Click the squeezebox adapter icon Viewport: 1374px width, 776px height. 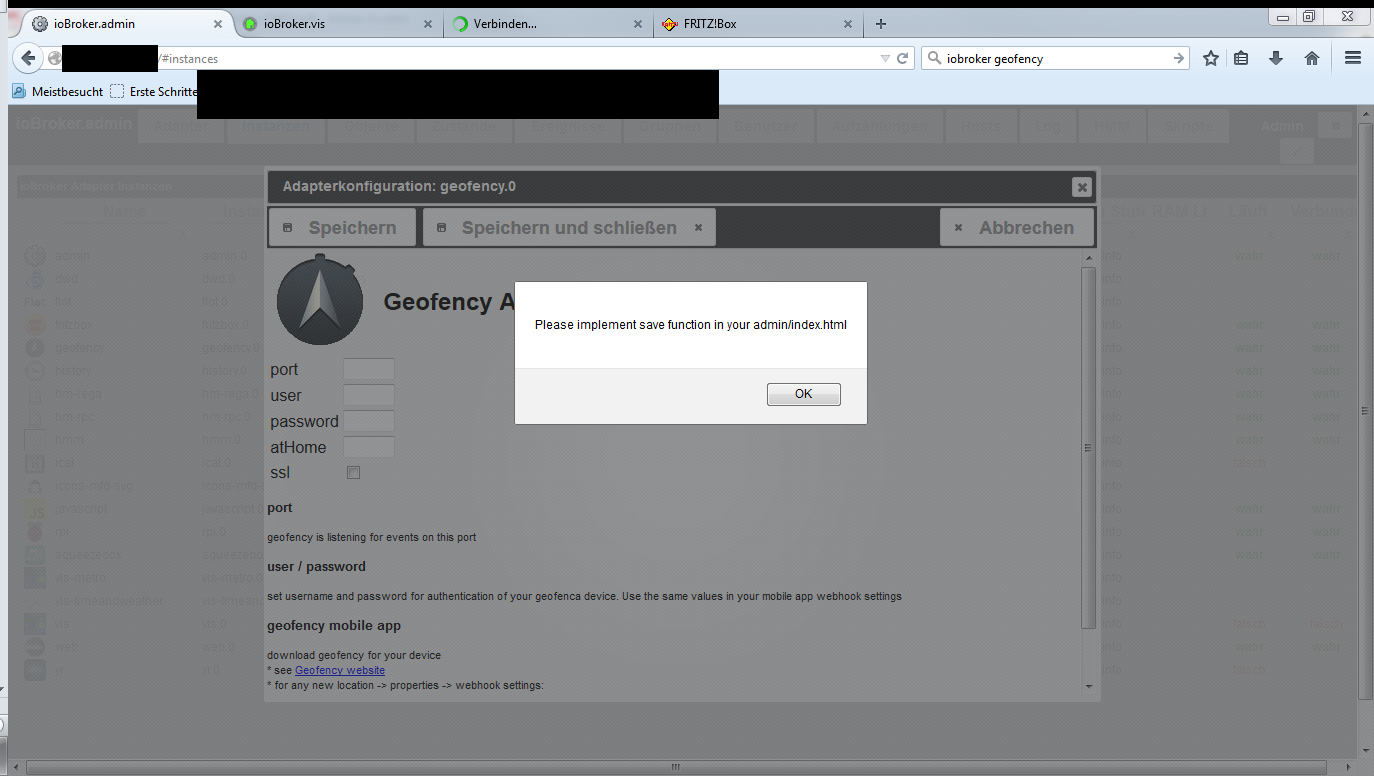tap(36, 555)
